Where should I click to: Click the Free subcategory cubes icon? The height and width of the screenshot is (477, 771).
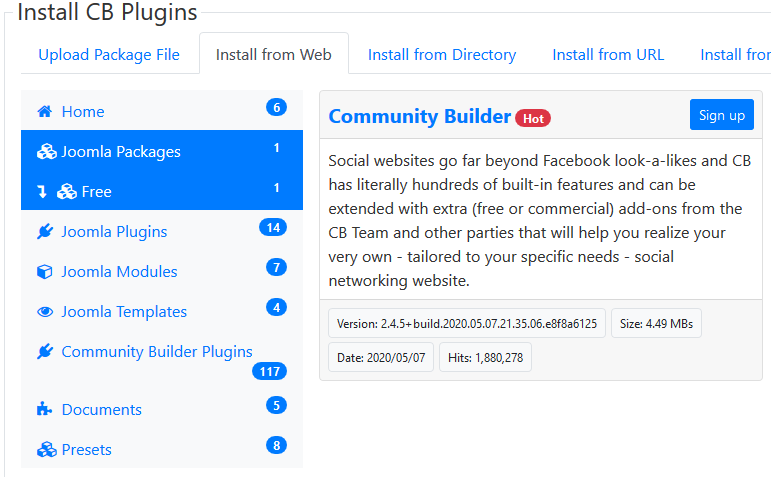(x=67, y=191)
